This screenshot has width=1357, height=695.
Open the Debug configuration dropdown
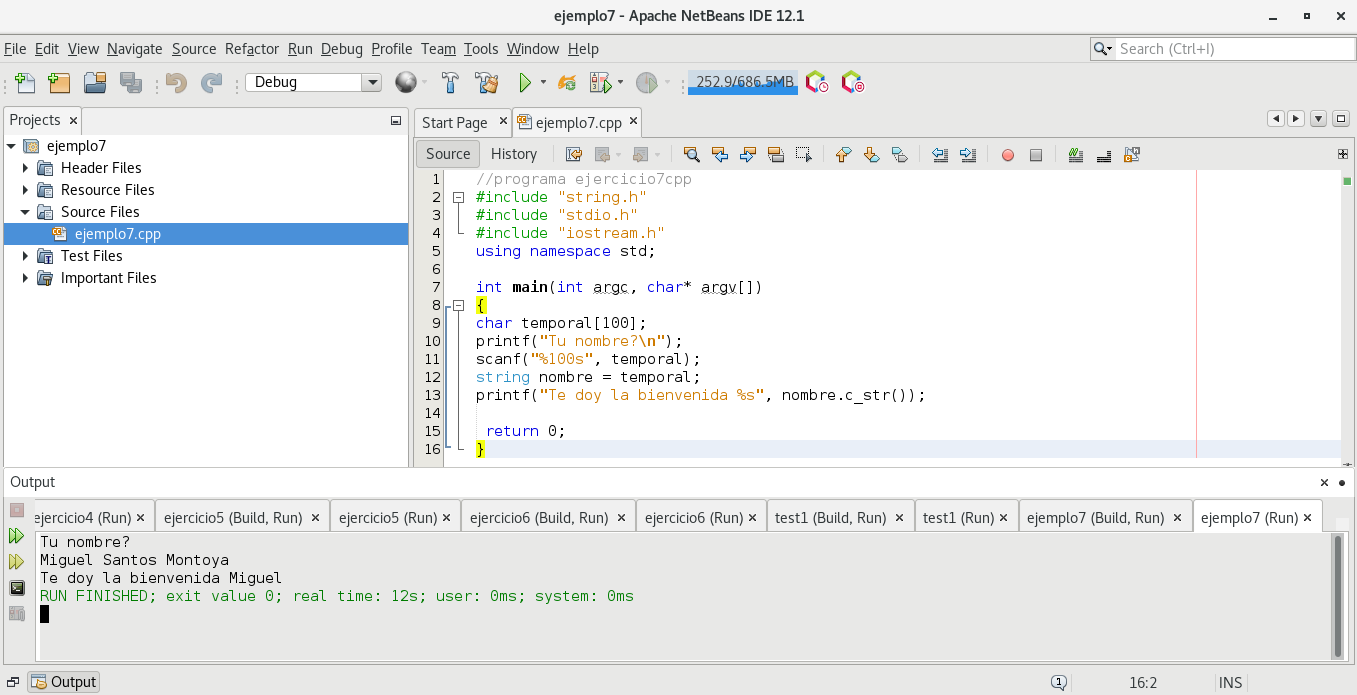click(372, 83)
